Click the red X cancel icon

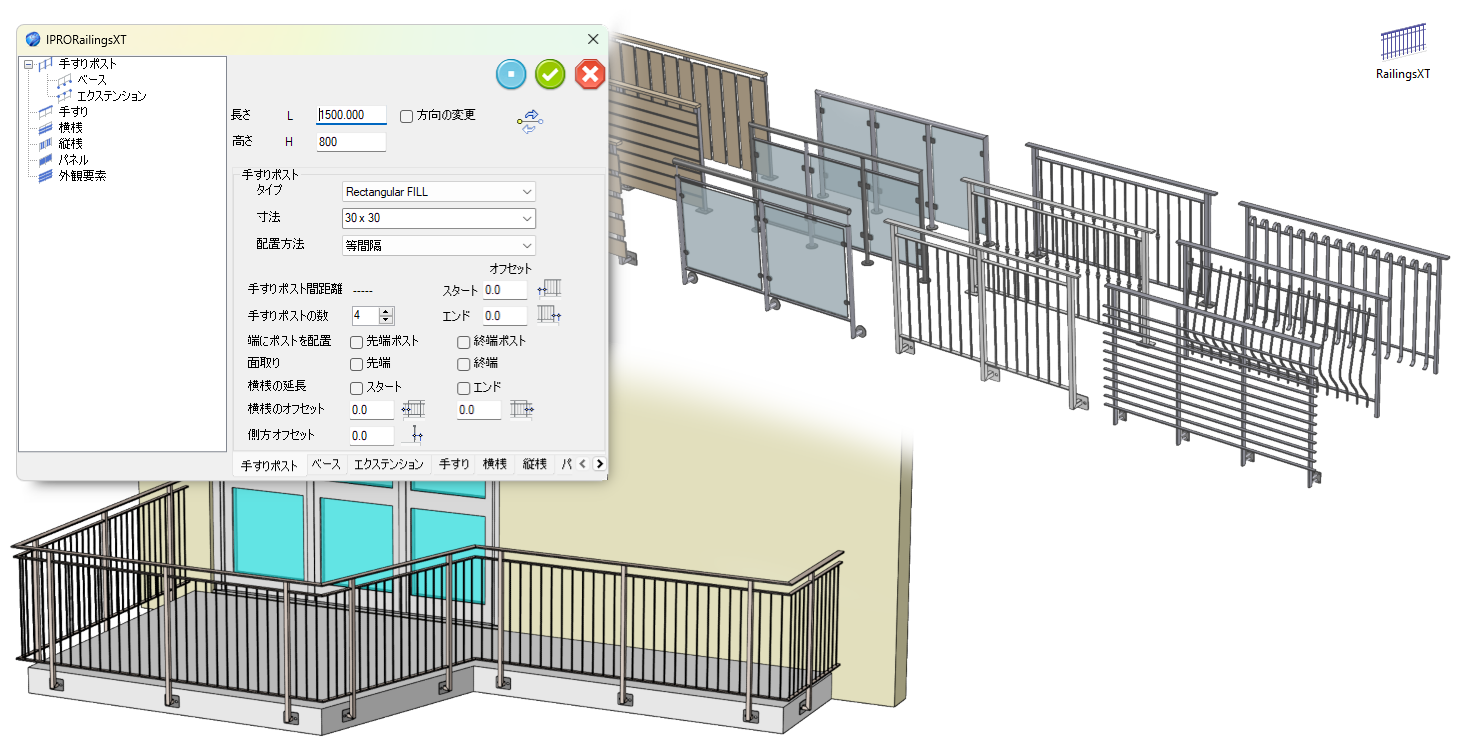tap(590, 75)
